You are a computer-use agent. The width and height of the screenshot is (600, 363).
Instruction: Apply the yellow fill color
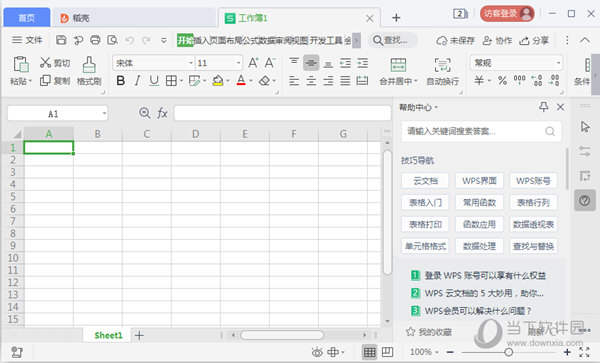pyautogui.click(x=218, y=81)
